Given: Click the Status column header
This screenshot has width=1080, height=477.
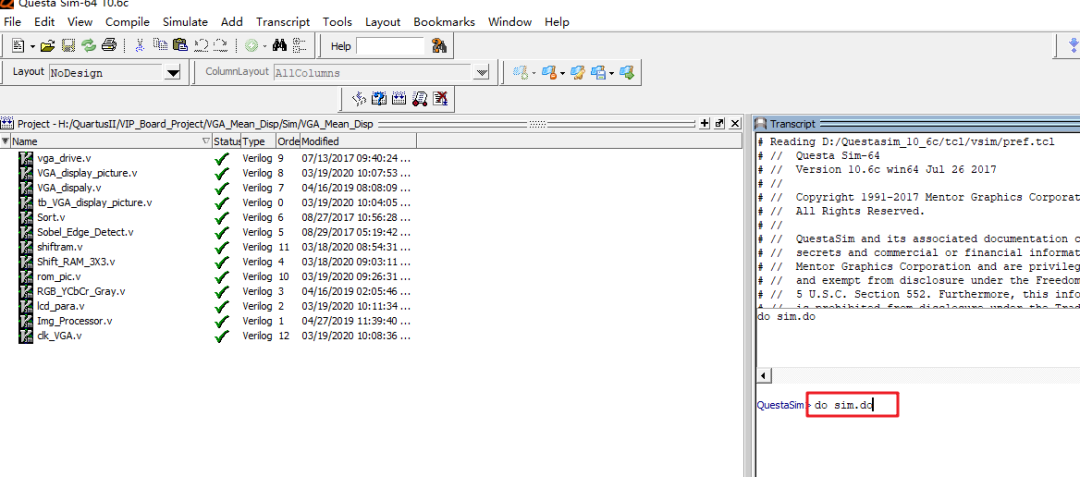Looking at the screenshot, I should [x=227, y=141].
